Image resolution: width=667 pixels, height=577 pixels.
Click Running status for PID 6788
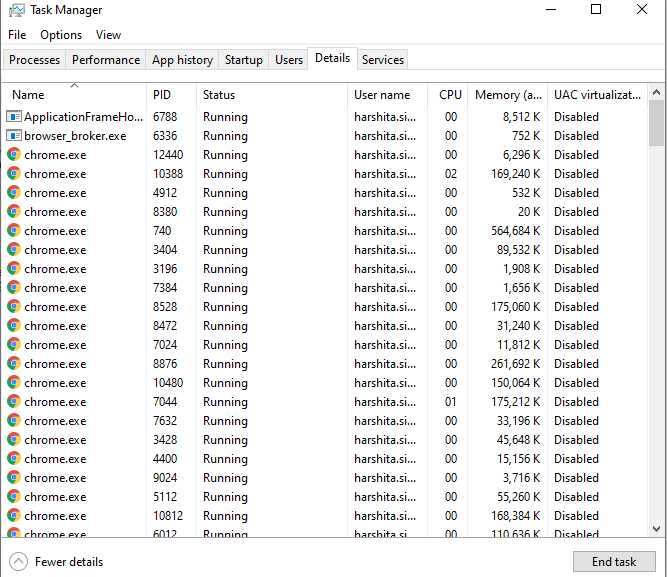225,117
